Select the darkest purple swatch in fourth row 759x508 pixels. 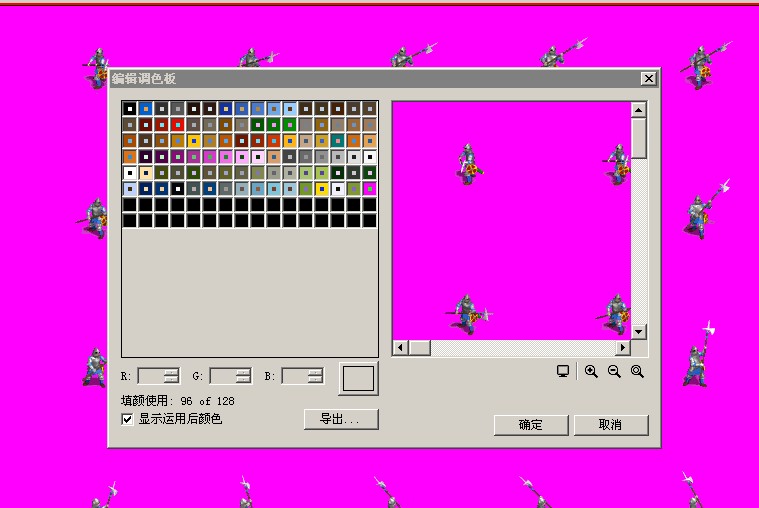(146, 157)
